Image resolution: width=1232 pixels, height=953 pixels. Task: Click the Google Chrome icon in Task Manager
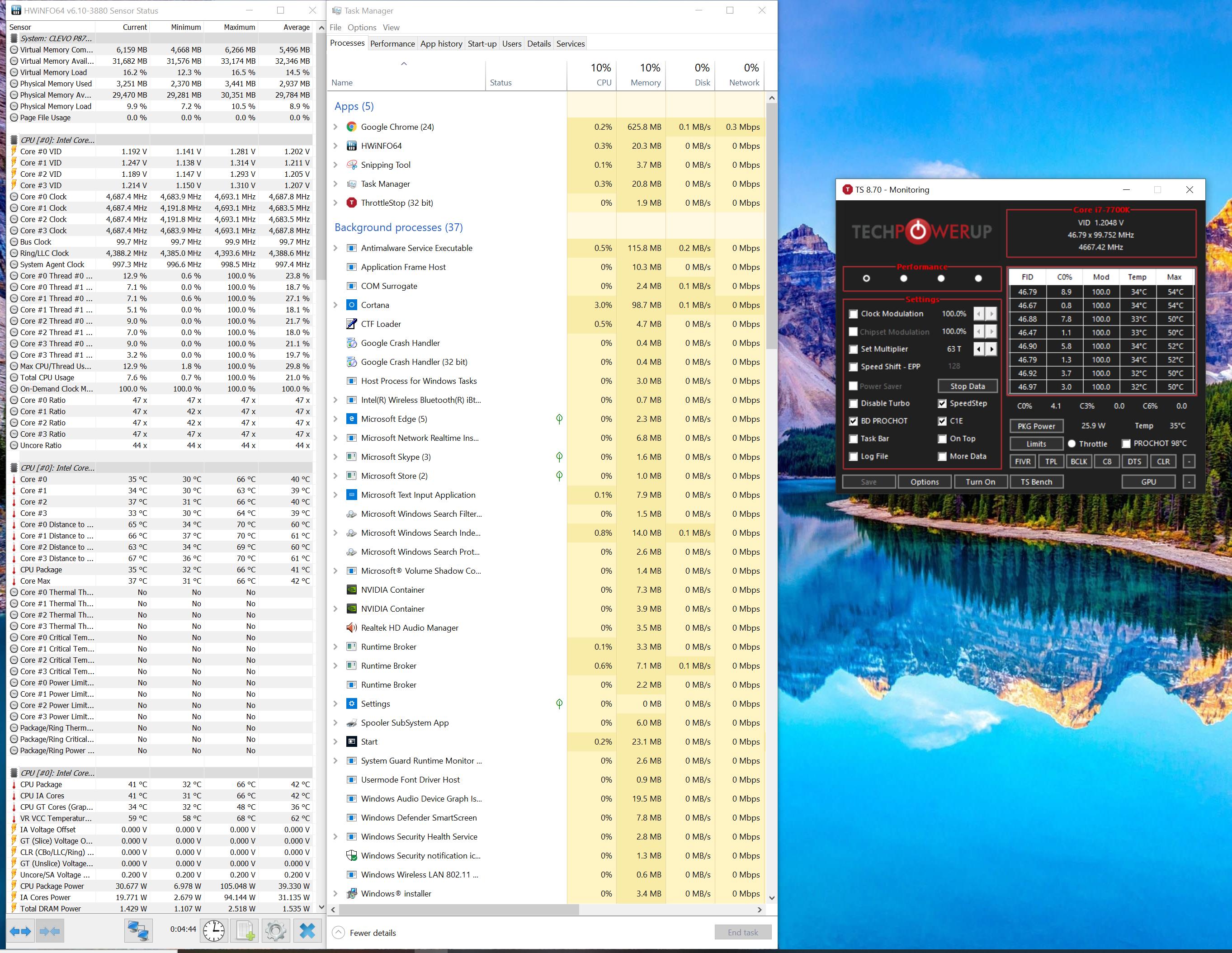tap(351, 127)
